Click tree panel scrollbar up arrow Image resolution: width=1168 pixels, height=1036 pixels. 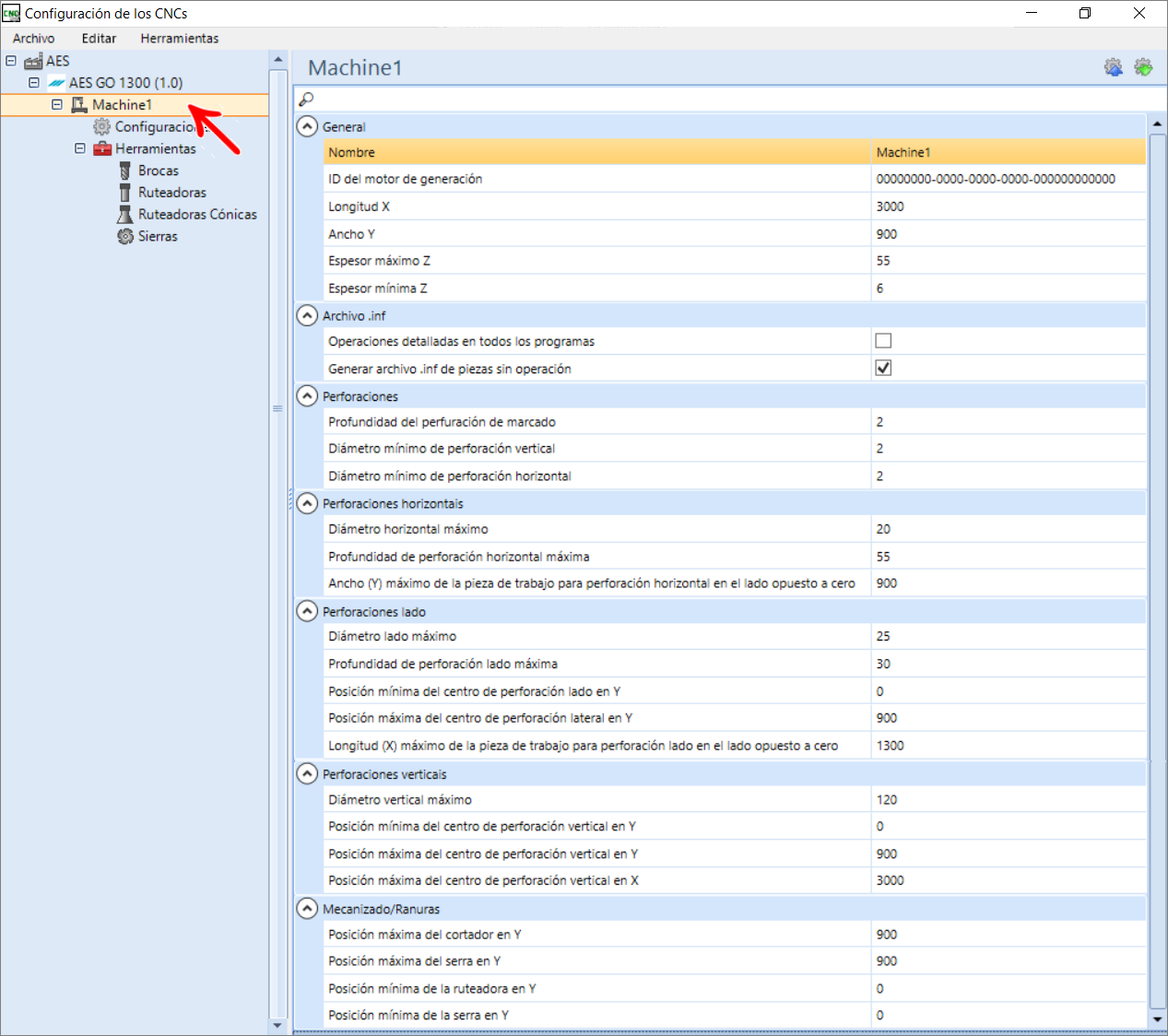pos(277,60)
